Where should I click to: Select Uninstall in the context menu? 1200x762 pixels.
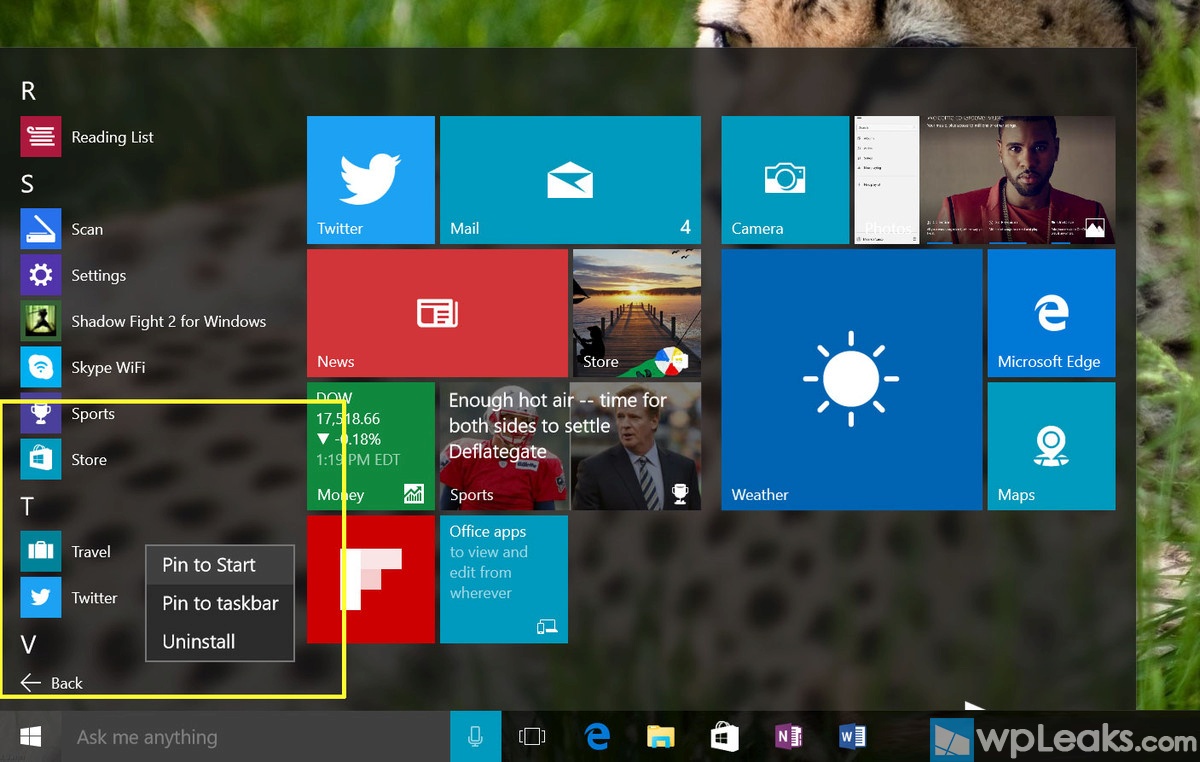coord(220,642)
